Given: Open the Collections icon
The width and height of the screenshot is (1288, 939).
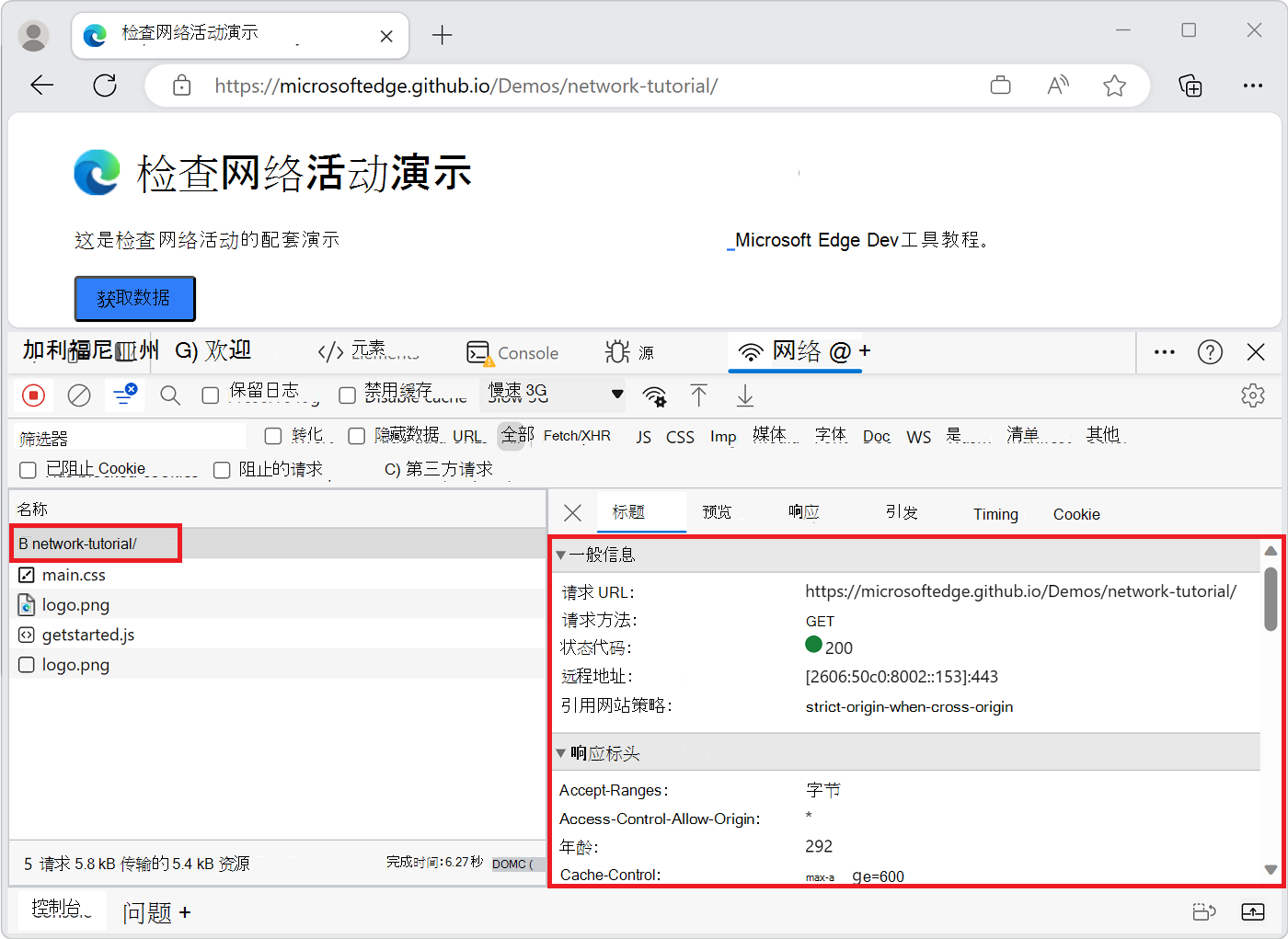Looking at the screenshot, I should [x=1190, y=86].
